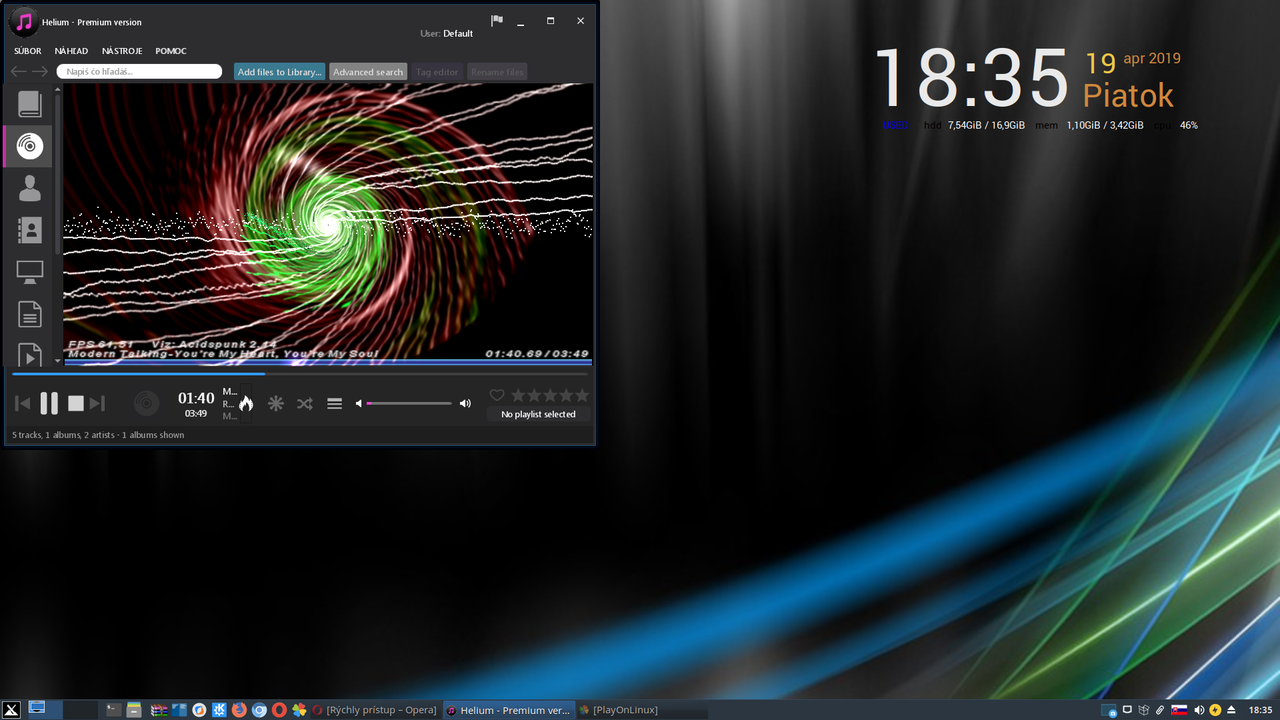Stop playback in Helium
Image resolution: width=1280 pixels, height=720 pixels.
76,403
